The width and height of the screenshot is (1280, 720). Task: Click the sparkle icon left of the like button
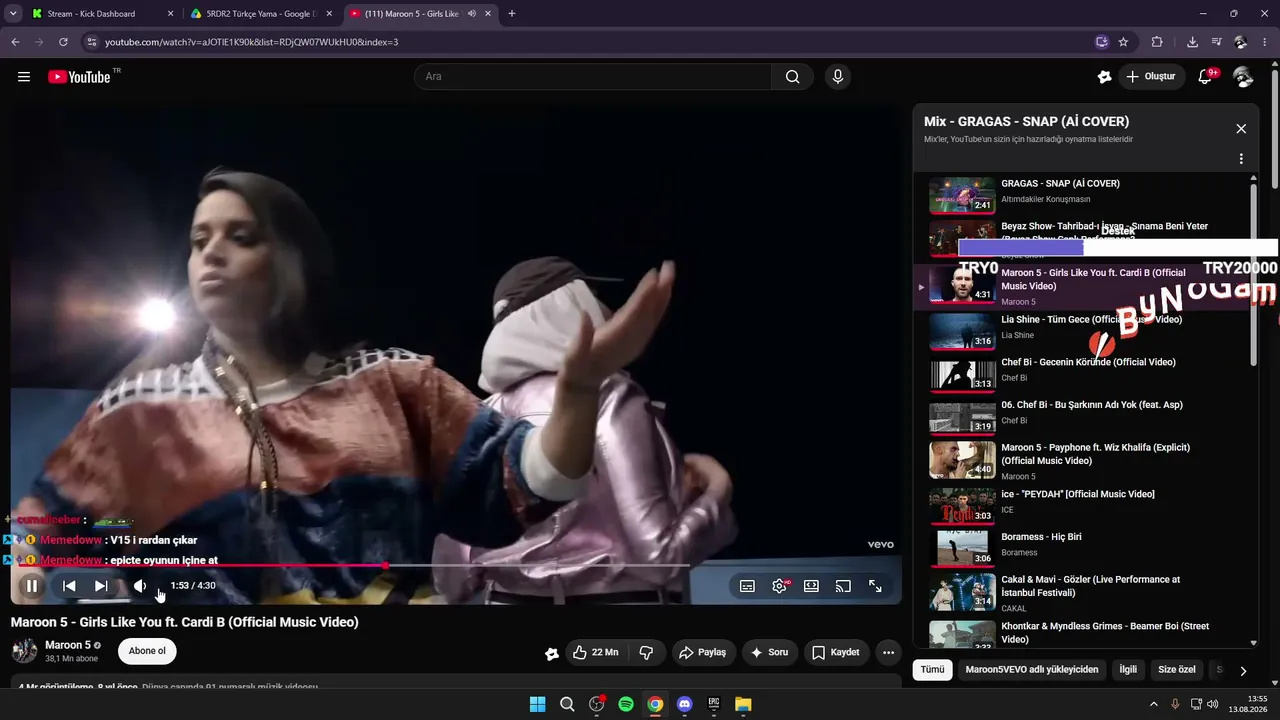coord(551,653)
